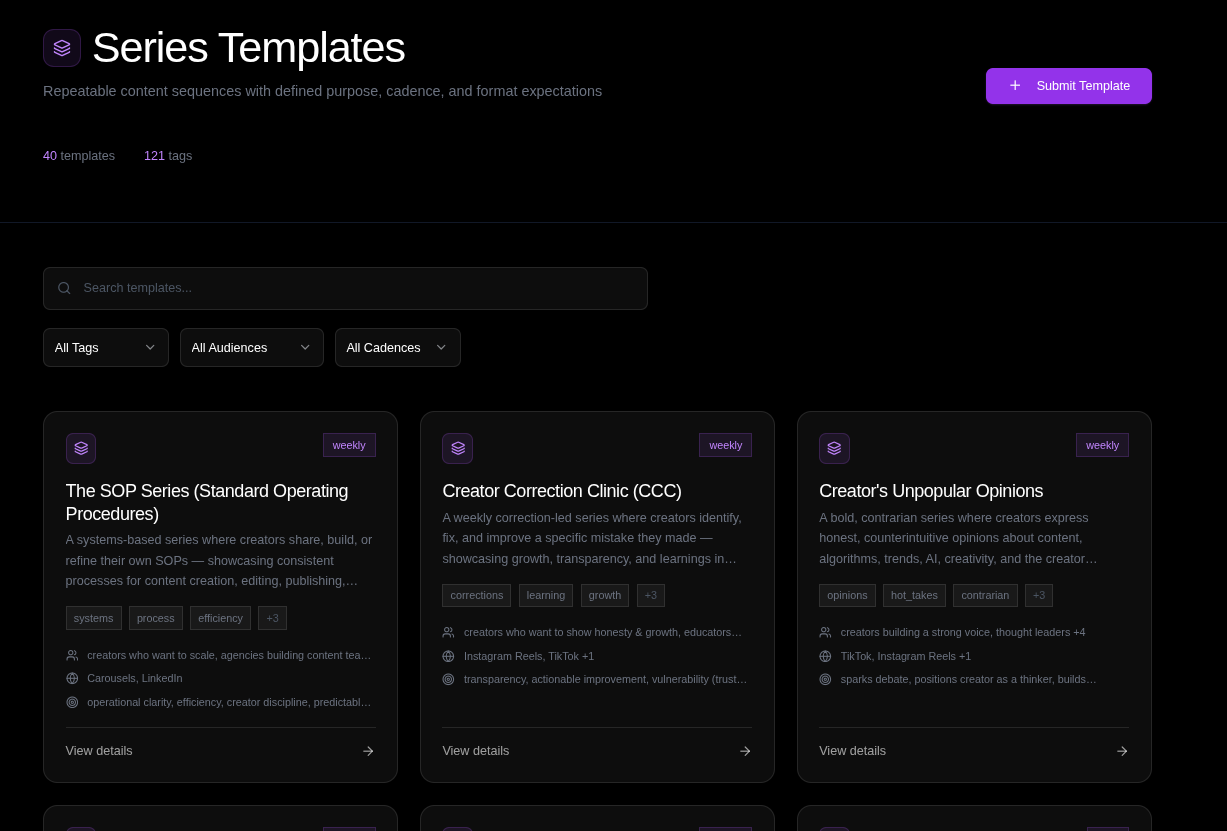Click the +3 chip on Creator's Unpopular Opinions card
1227x831 pixels.
(1039, 596)
